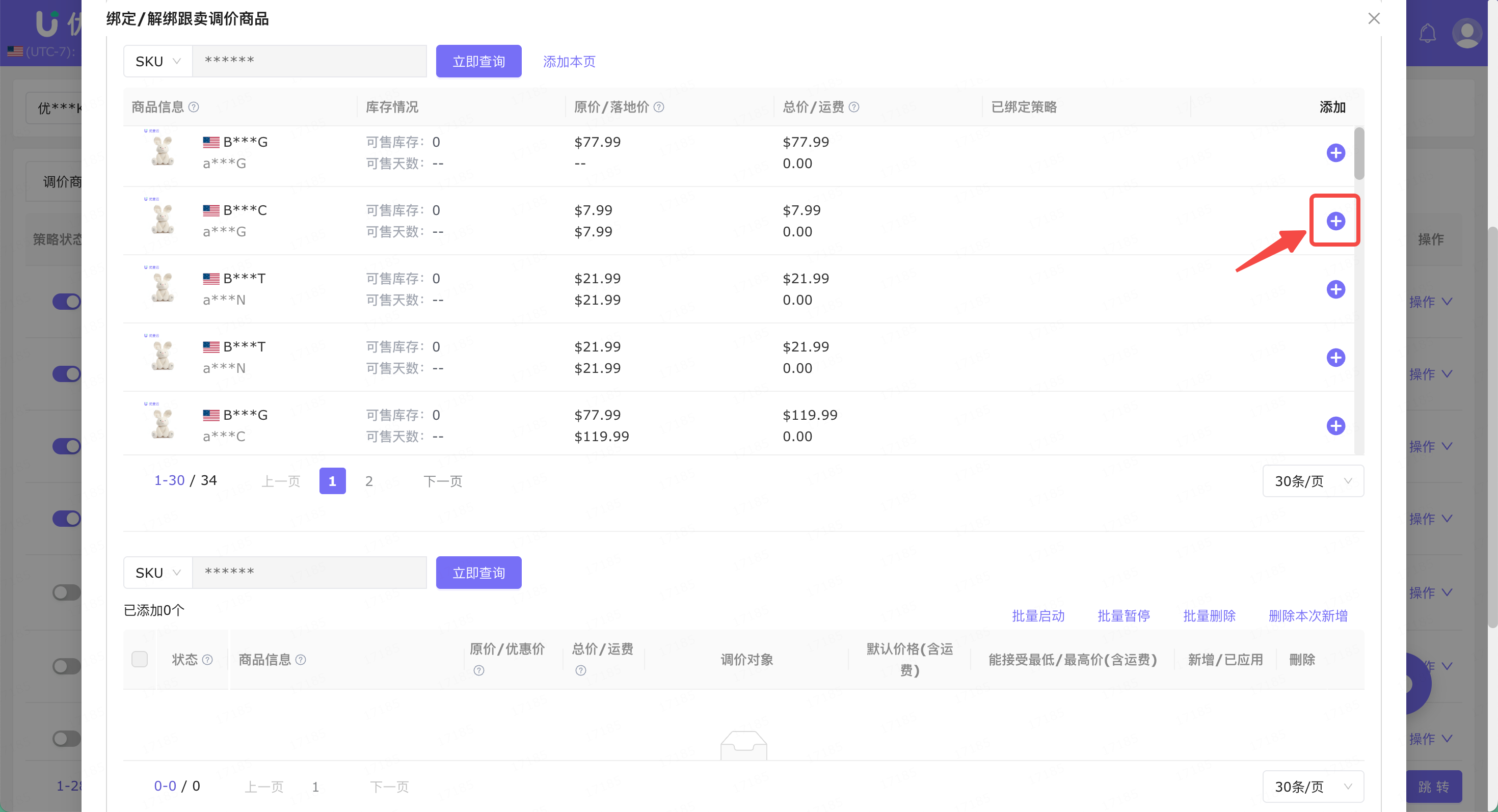This screenshot has height=812, width=1498.
Task: Open the top SKU search type dropdown
Action: coord(158,61)
